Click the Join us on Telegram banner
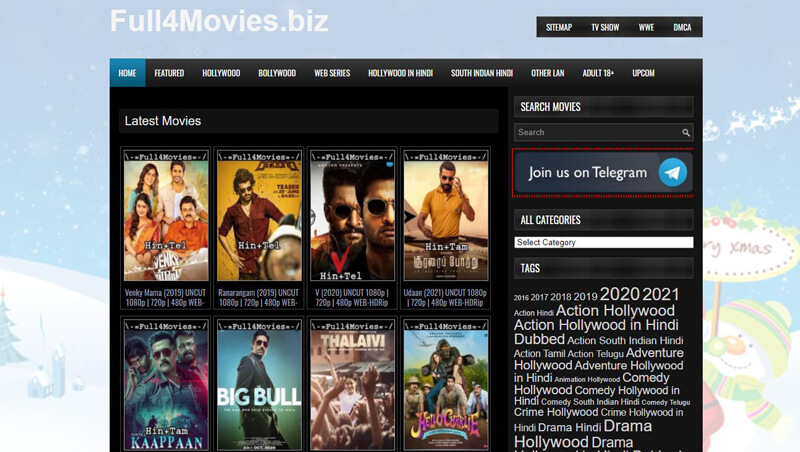This screenshot has width=800, height=452. [603, 172]
